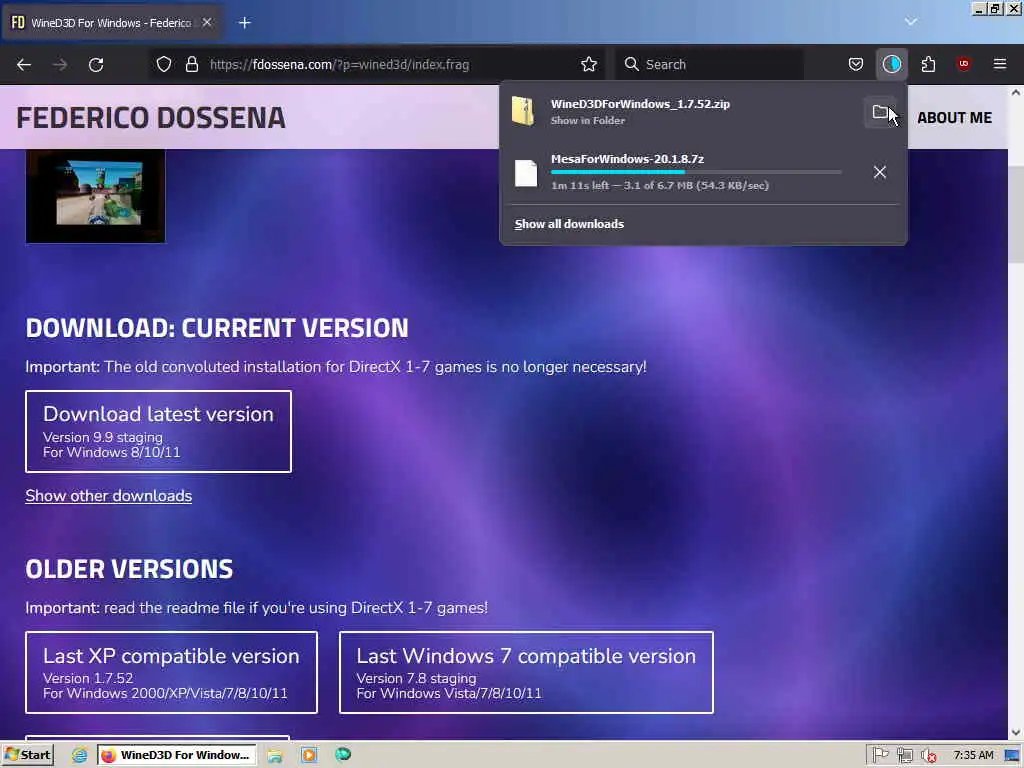Click page scrollbar up arrow
This screenshot has width=1024, height=768.
(x=1016, y=93)
